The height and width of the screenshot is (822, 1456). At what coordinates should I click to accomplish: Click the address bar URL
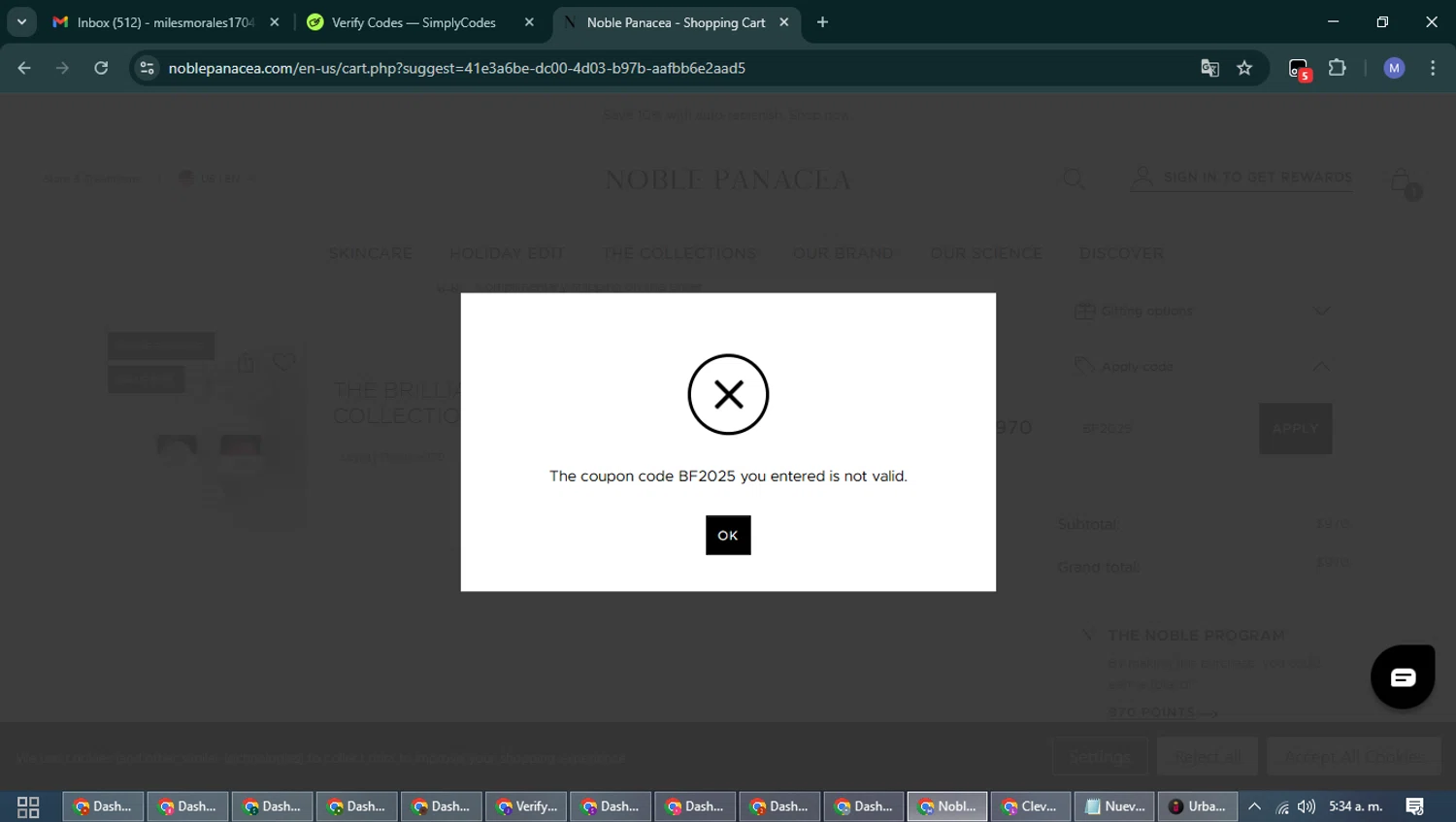(457, 68)
